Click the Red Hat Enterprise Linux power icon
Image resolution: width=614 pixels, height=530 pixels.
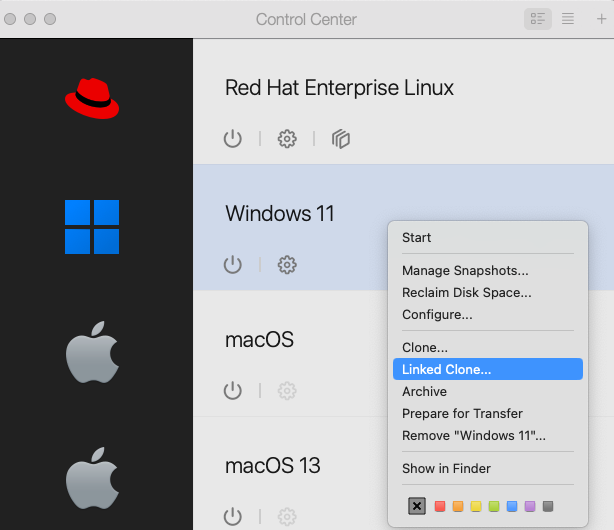pyautogui.click(x=233, y=139)
